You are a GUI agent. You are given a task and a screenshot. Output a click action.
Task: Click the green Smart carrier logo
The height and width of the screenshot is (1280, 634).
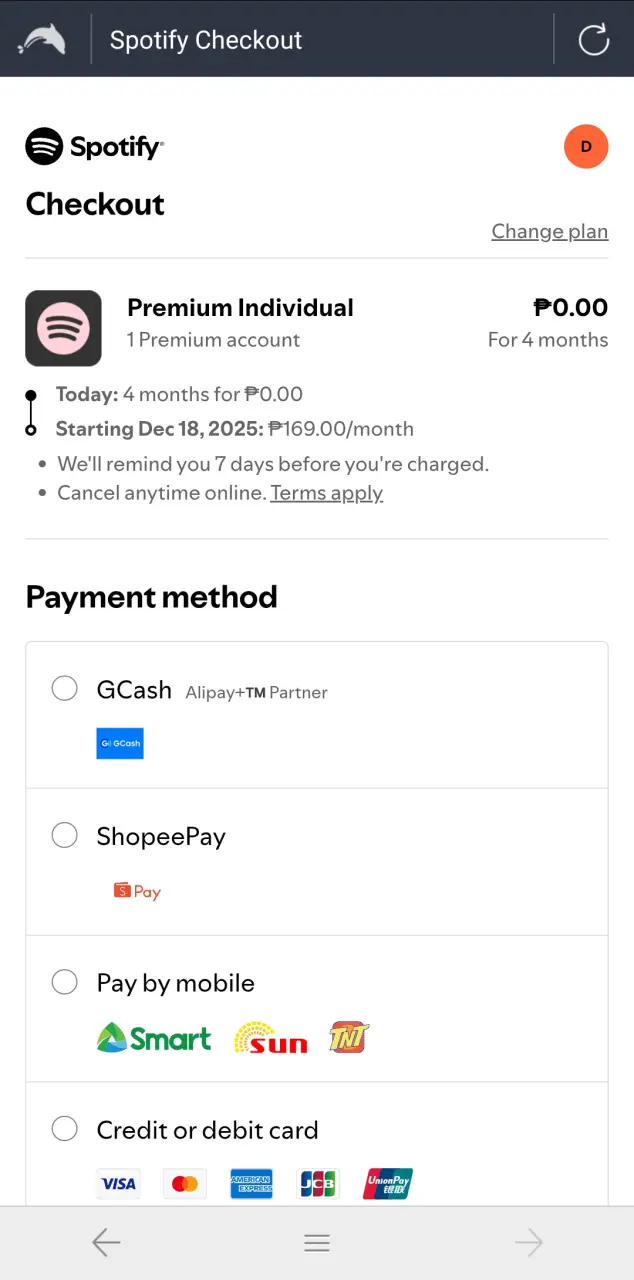click(154, 1038)
